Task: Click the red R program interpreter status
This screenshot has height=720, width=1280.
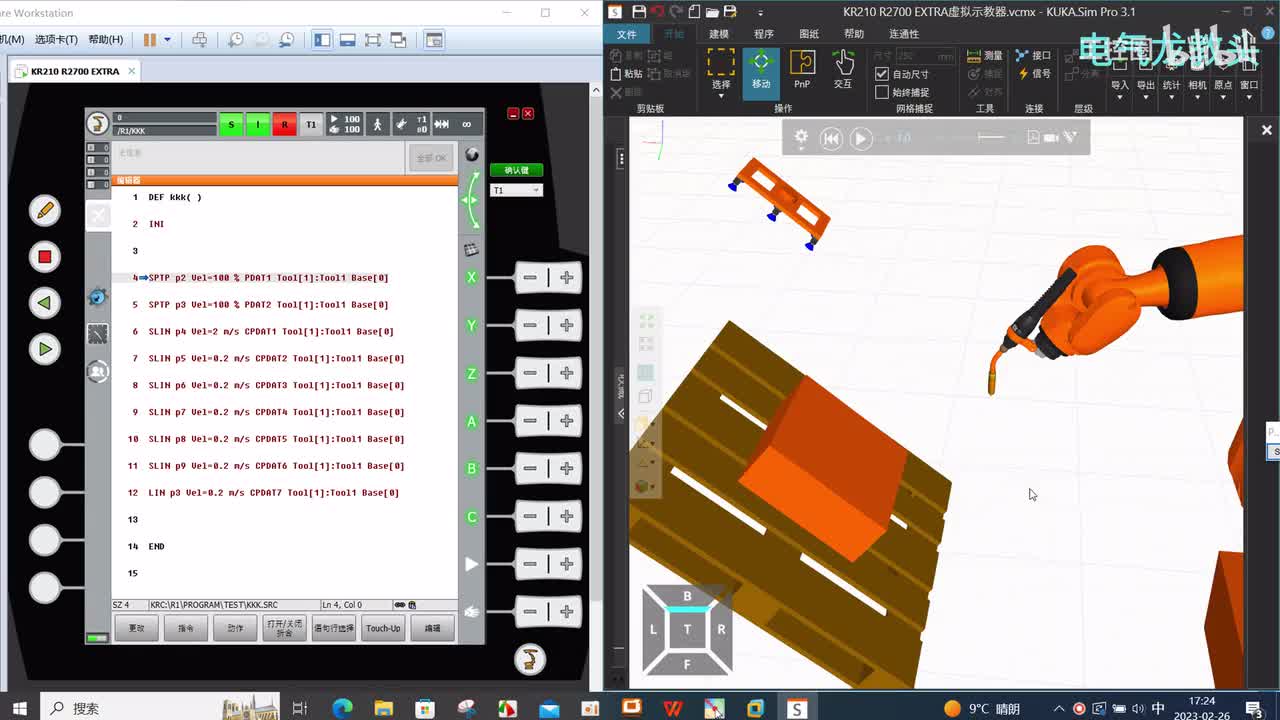Action: click(285, 125)
